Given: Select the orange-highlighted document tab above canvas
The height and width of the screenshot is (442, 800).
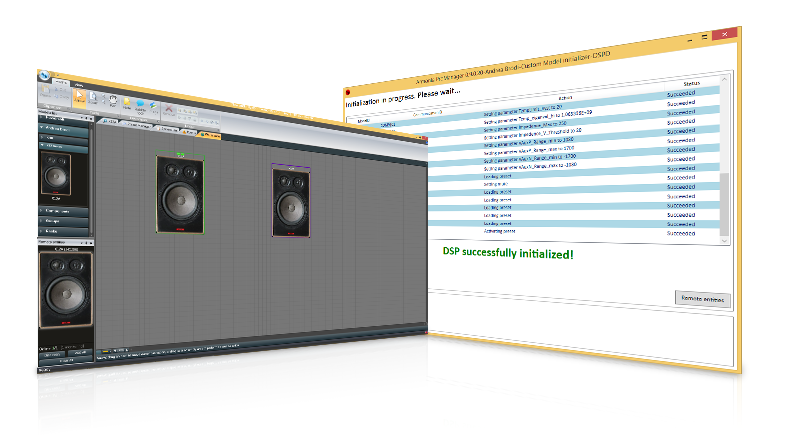Looking at the screenshot, I should (208, 133).
